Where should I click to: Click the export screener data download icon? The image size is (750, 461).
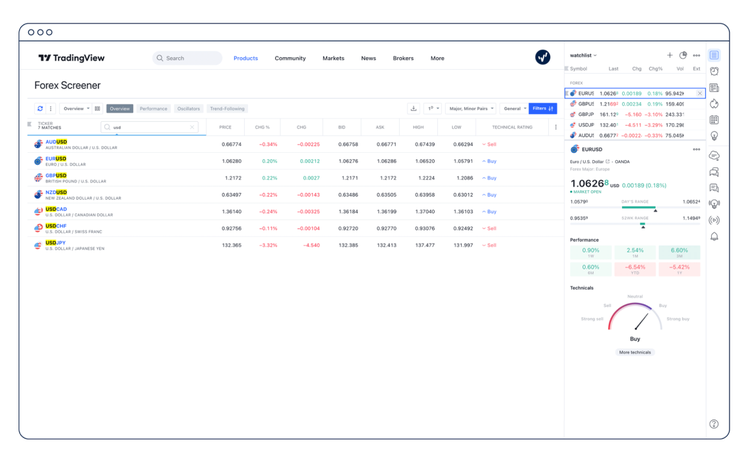click(x=414, y=108)
